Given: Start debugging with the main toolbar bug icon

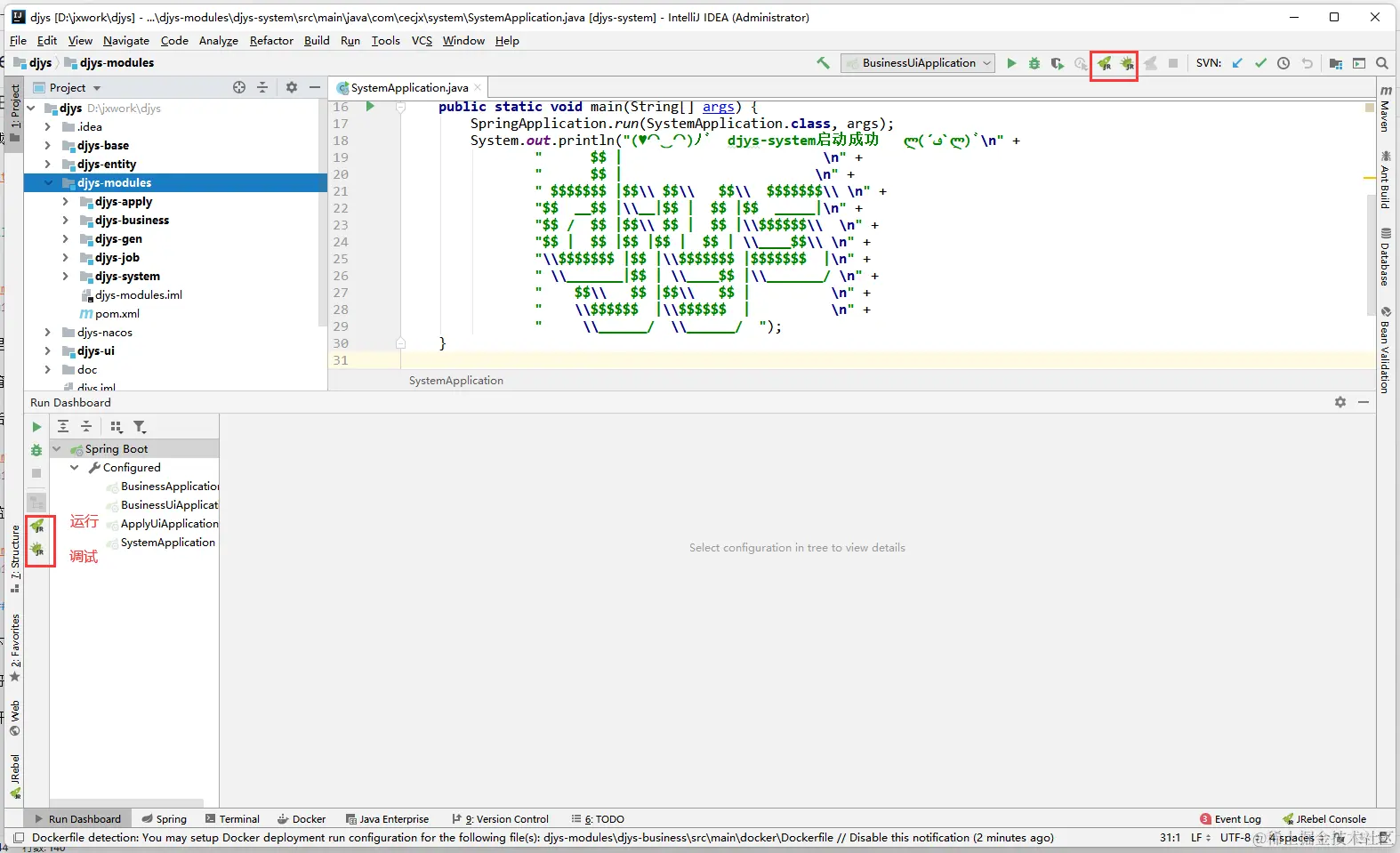Looking at the screenshot, I should [1034, 63].
